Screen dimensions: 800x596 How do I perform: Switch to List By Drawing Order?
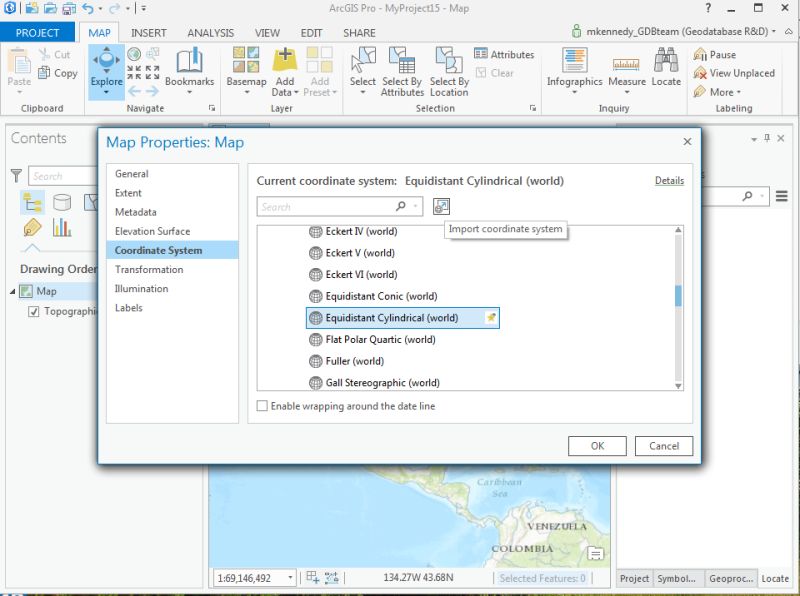pos(33,203)
